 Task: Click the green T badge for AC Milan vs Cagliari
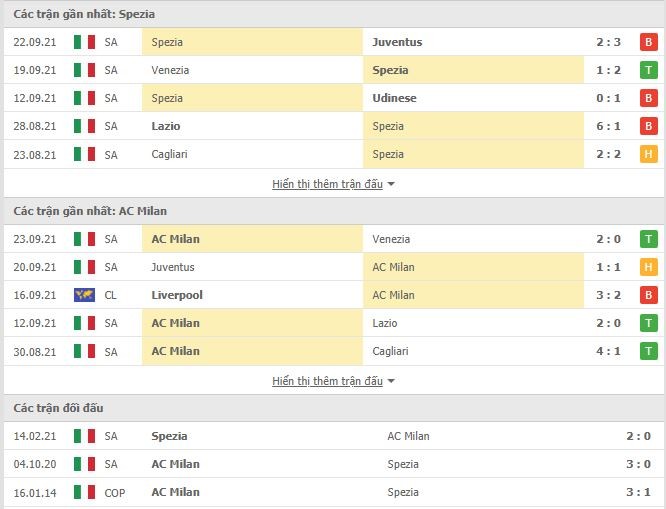[x=649, y=351]
